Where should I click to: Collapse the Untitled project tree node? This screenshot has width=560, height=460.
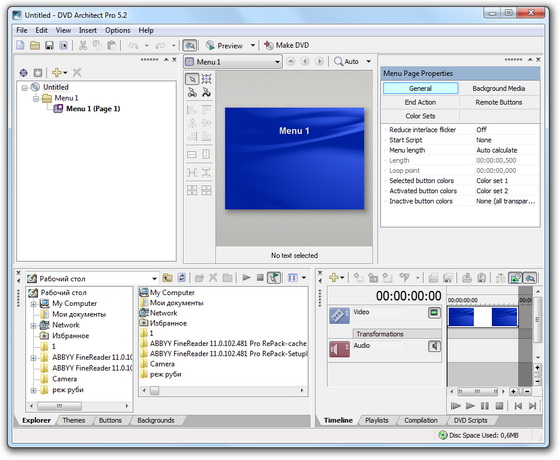pos(24,88)
